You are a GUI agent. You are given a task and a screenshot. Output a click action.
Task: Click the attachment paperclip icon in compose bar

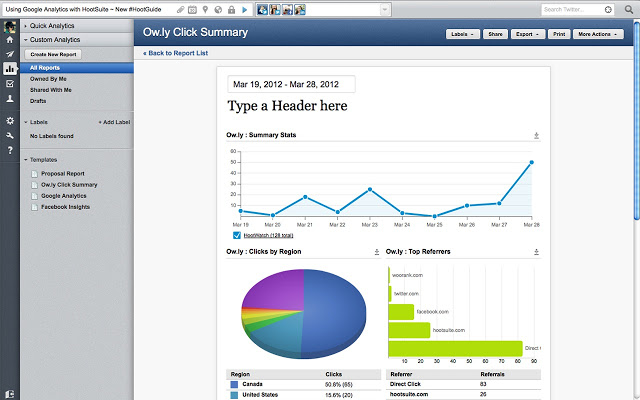point(180,9)
